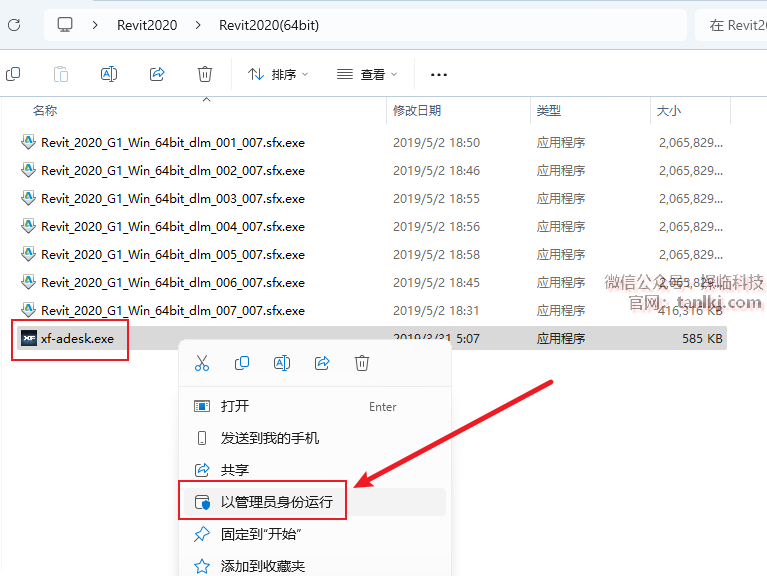Image resolution: width=767 pixels, height=576 pixels.
Task: Click the Copy icon in context menu
Action: 242,363
